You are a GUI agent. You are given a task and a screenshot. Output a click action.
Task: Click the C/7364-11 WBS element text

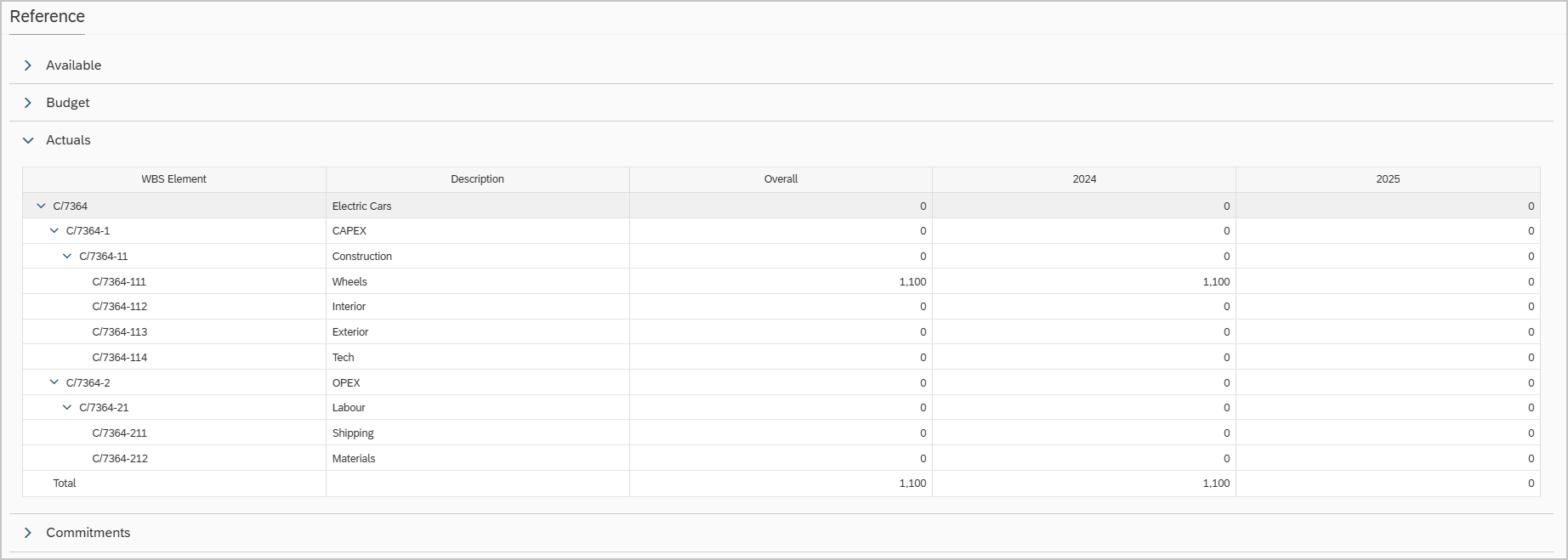point(104,256)
